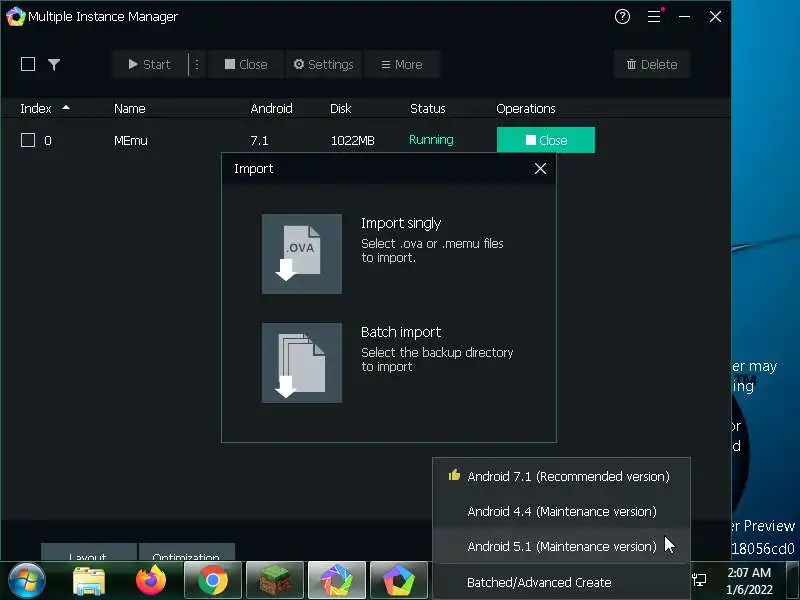Switch to the Multiple Instance Manager taskbar icon
Screen dimensions: 800x600
coord(337,580)
